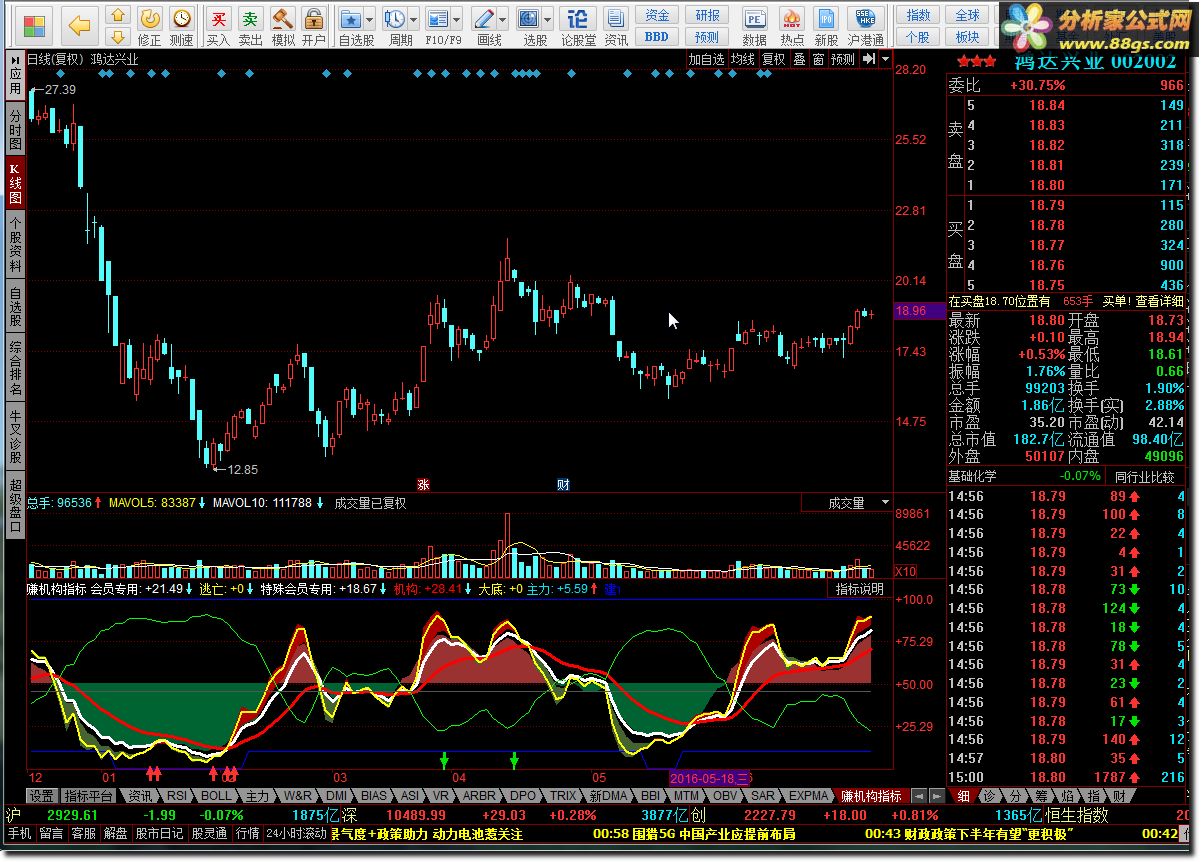Toggle 均线 moving average lines
Screen dimensions: 1201x862
[742, 59]
